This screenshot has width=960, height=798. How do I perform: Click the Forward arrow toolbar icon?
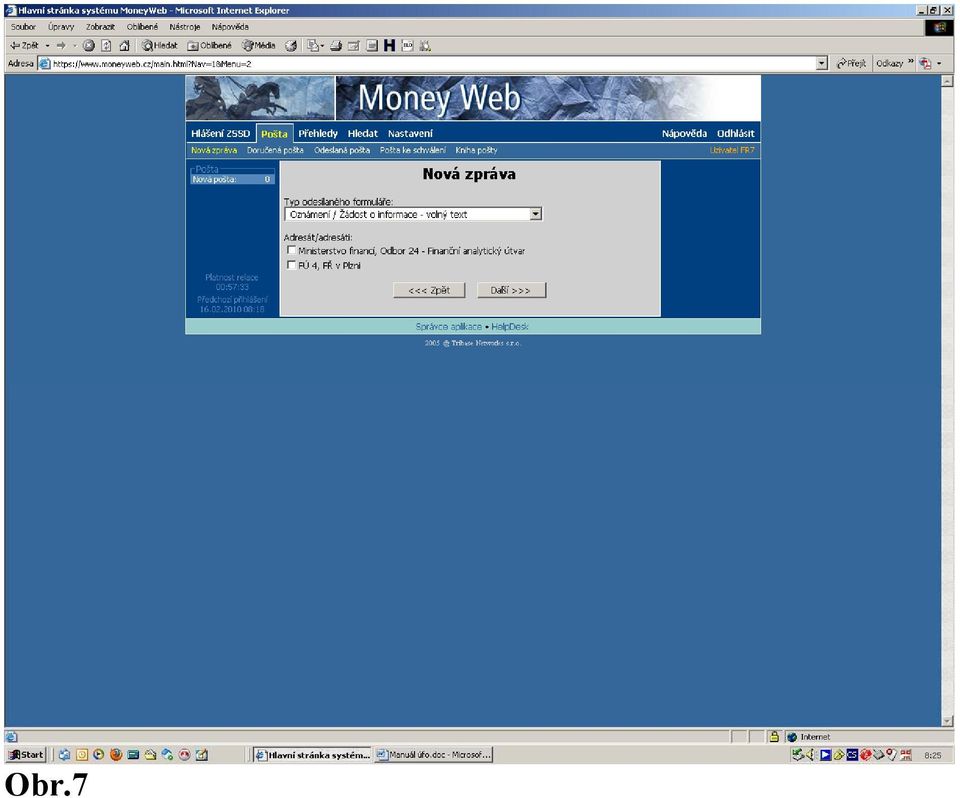click(61, 45)
